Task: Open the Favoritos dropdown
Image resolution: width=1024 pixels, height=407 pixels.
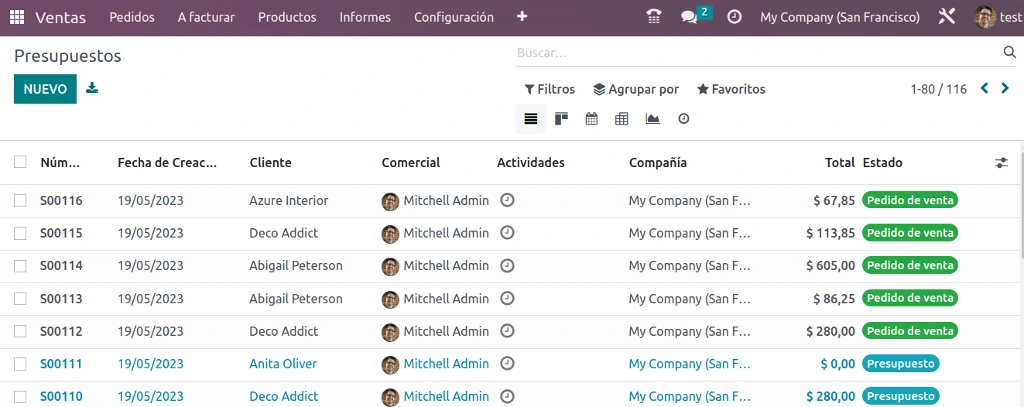Action: point(731,89)
